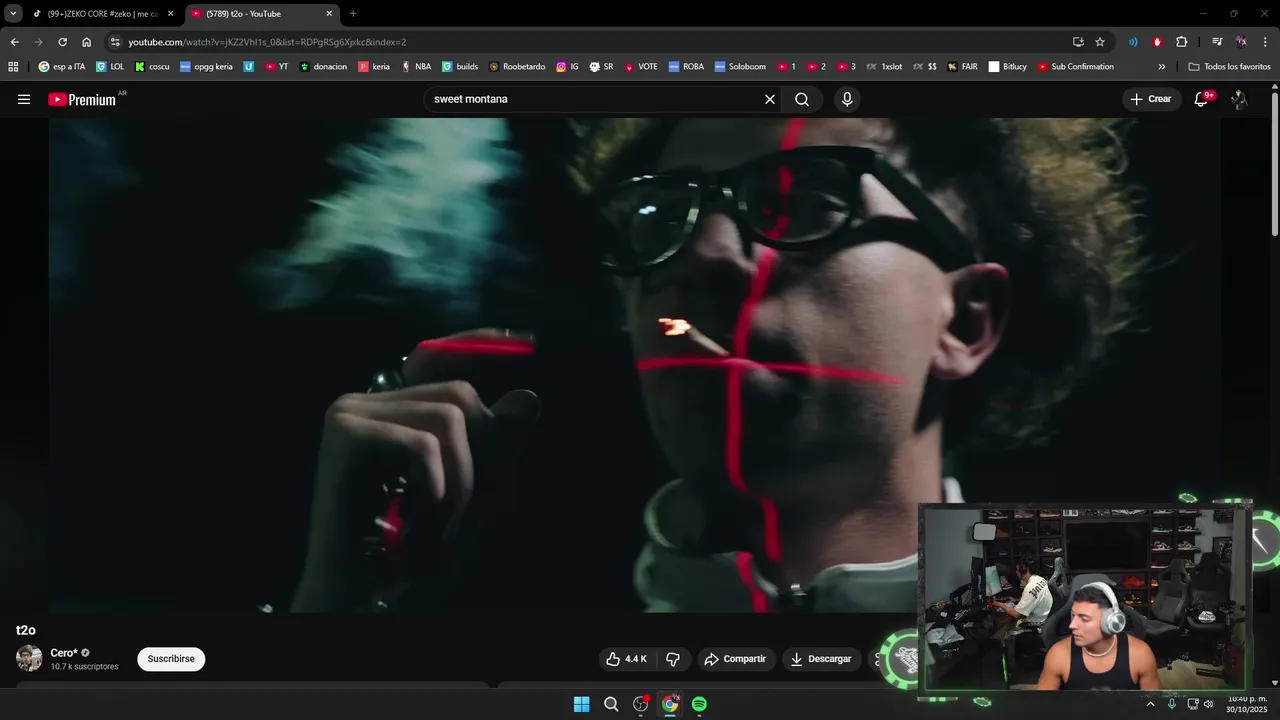The image size is (1280, 720).
Task: Show hidden system tray icons
Action: (1150, 704)
